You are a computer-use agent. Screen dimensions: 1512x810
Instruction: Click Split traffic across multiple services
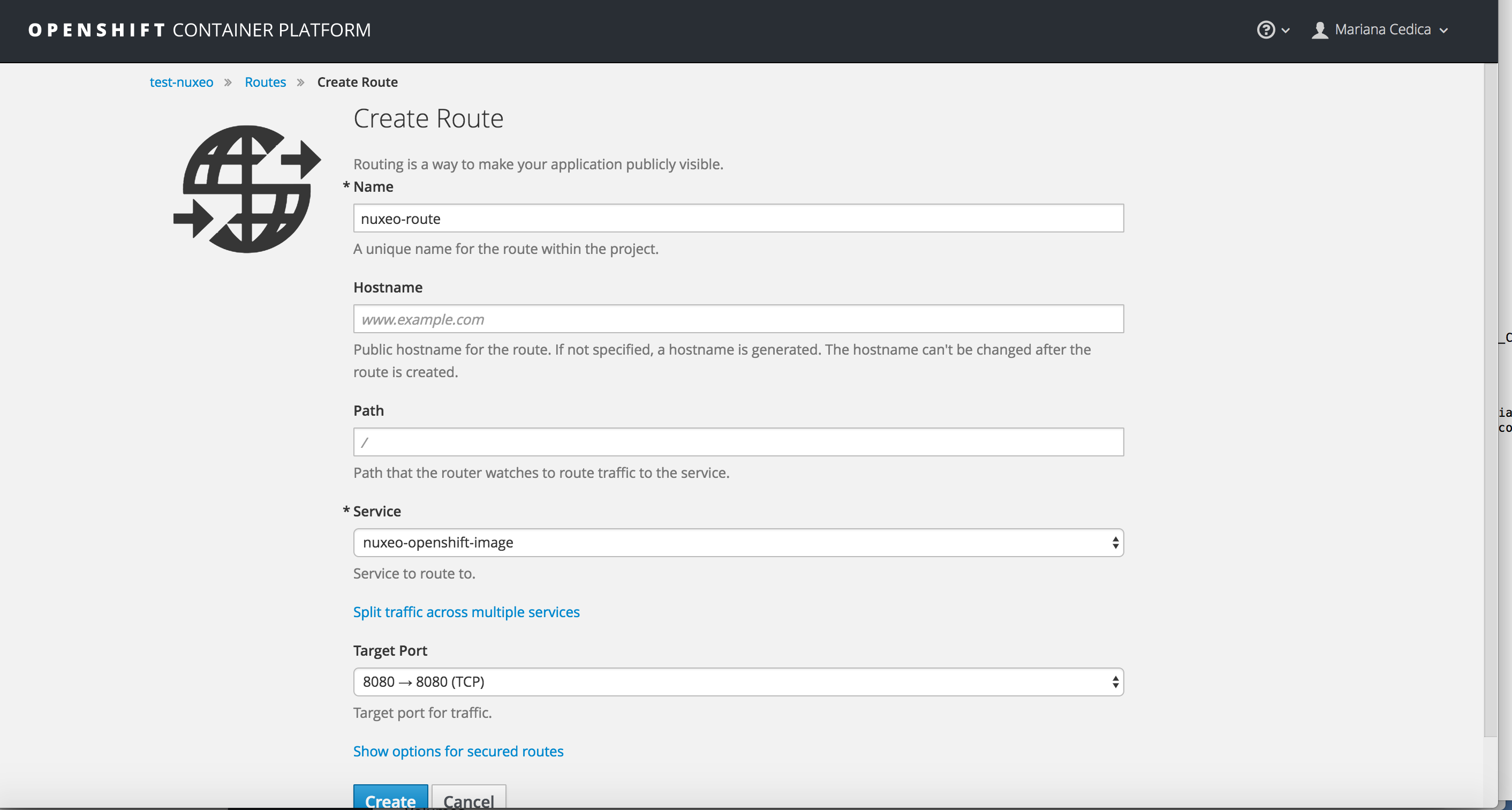tap(466, 612)
